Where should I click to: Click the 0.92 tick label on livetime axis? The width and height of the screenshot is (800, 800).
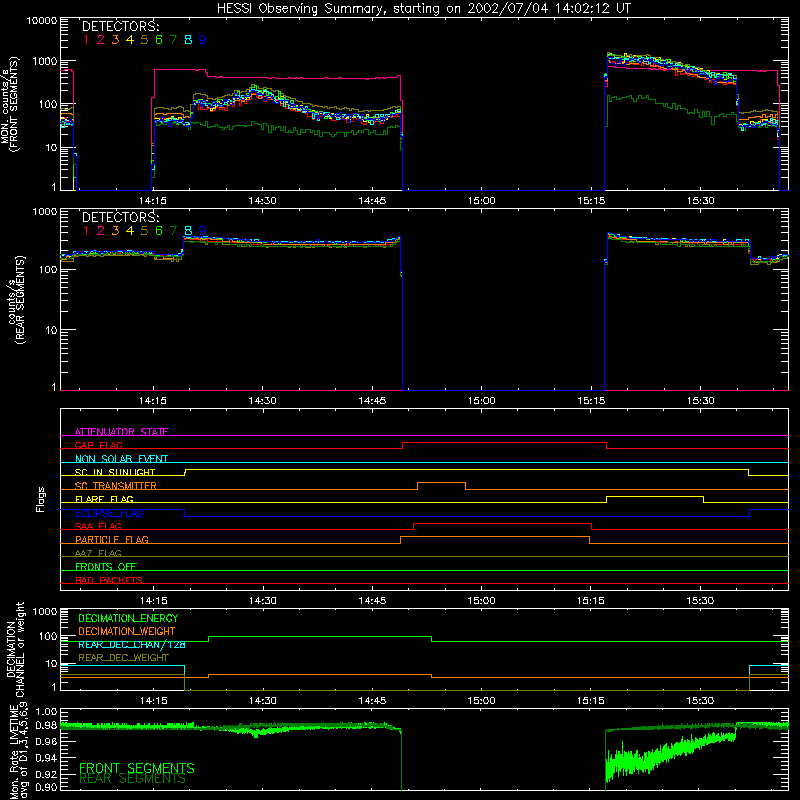46,774
